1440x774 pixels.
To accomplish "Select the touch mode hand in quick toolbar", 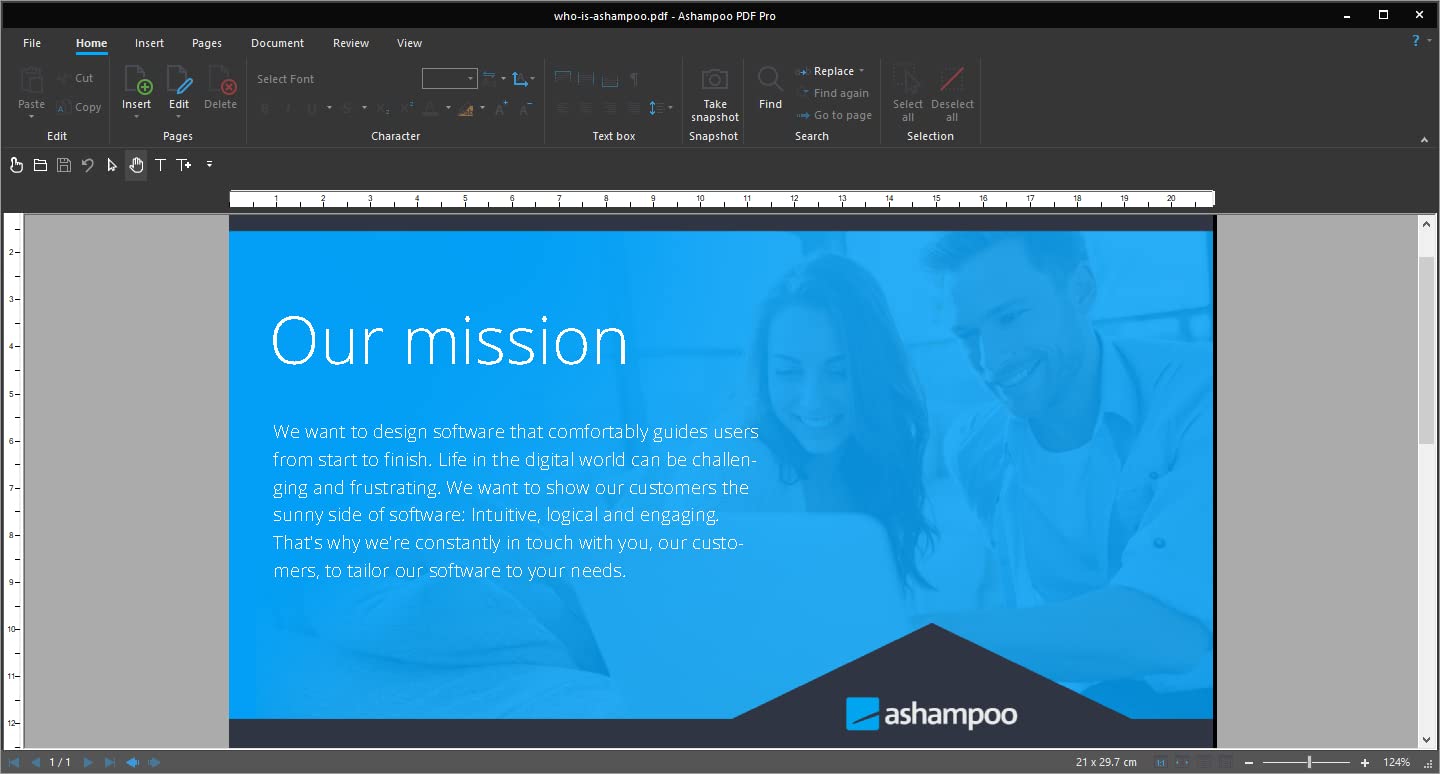I will coord(16,165).
